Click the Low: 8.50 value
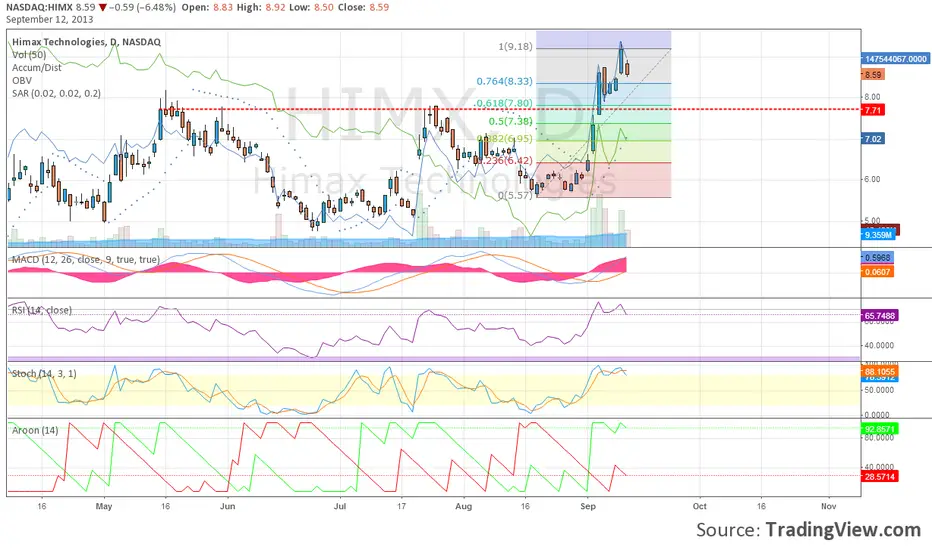The width and height of the screenshot is (932, 550). click(311, 8)
